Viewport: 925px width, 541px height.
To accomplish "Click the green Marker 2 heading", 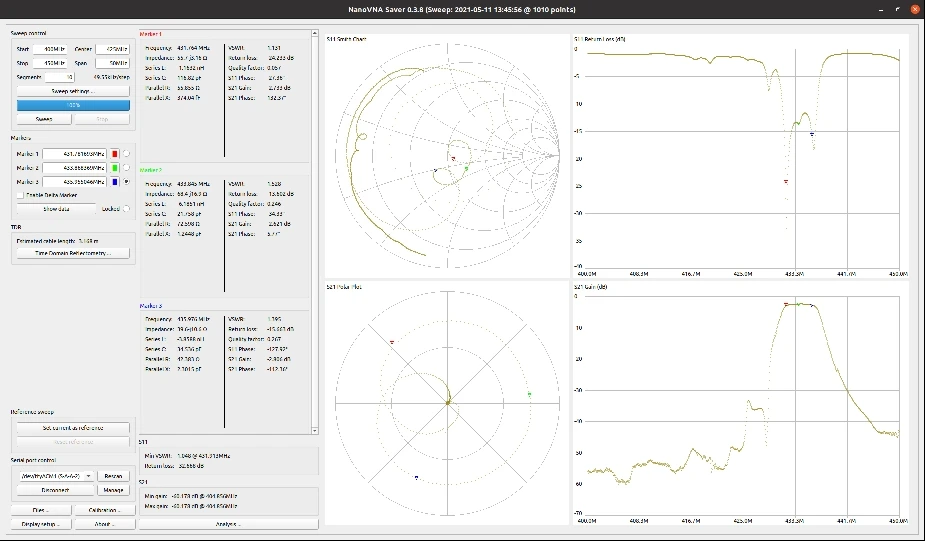I will (150, 170).
